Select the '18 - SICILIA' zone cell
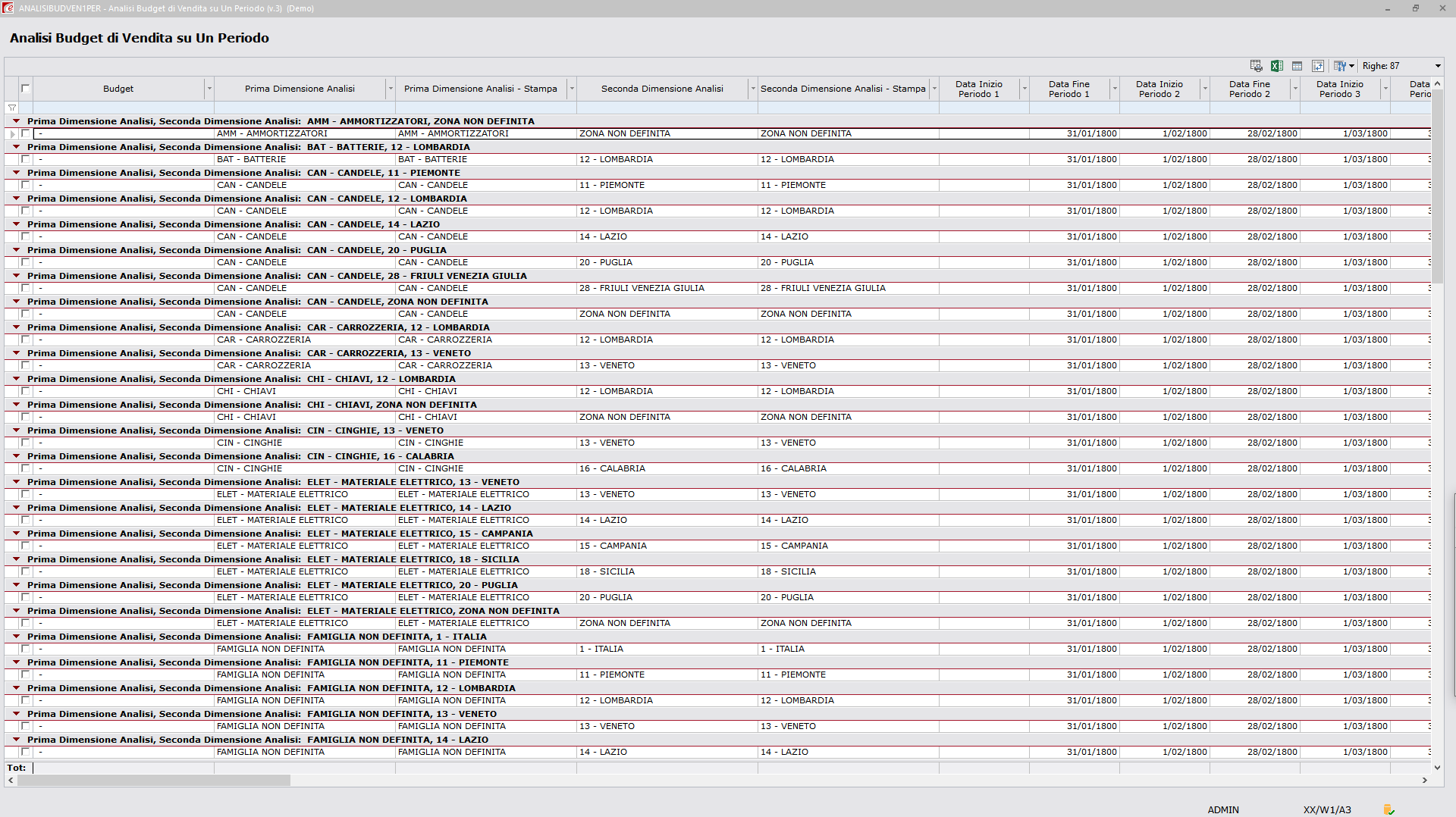Image resolution: width=1456 pixels, height=817 pixels. tap(667, 571)
